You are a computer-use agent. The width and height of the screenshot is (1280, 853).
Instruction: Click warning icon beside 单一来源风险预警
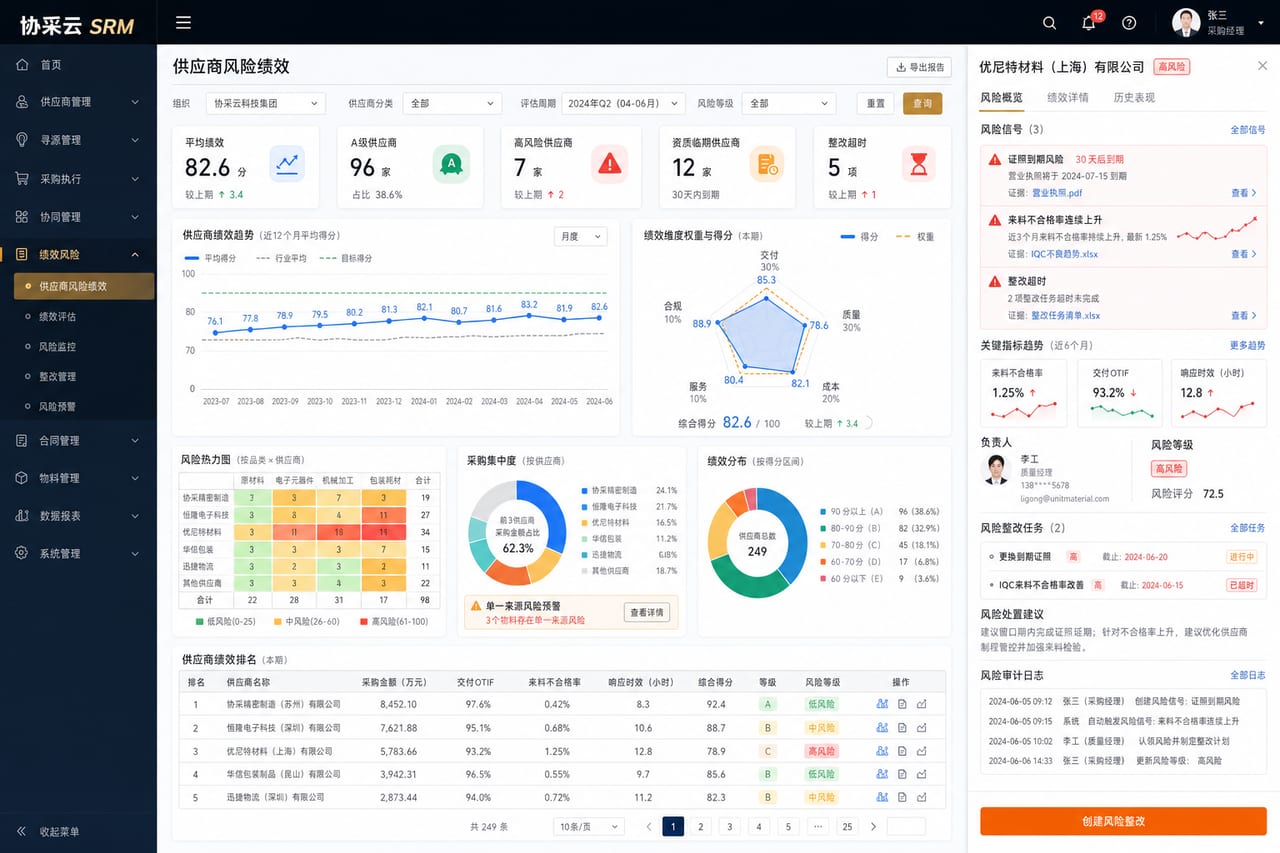point(475,606)
